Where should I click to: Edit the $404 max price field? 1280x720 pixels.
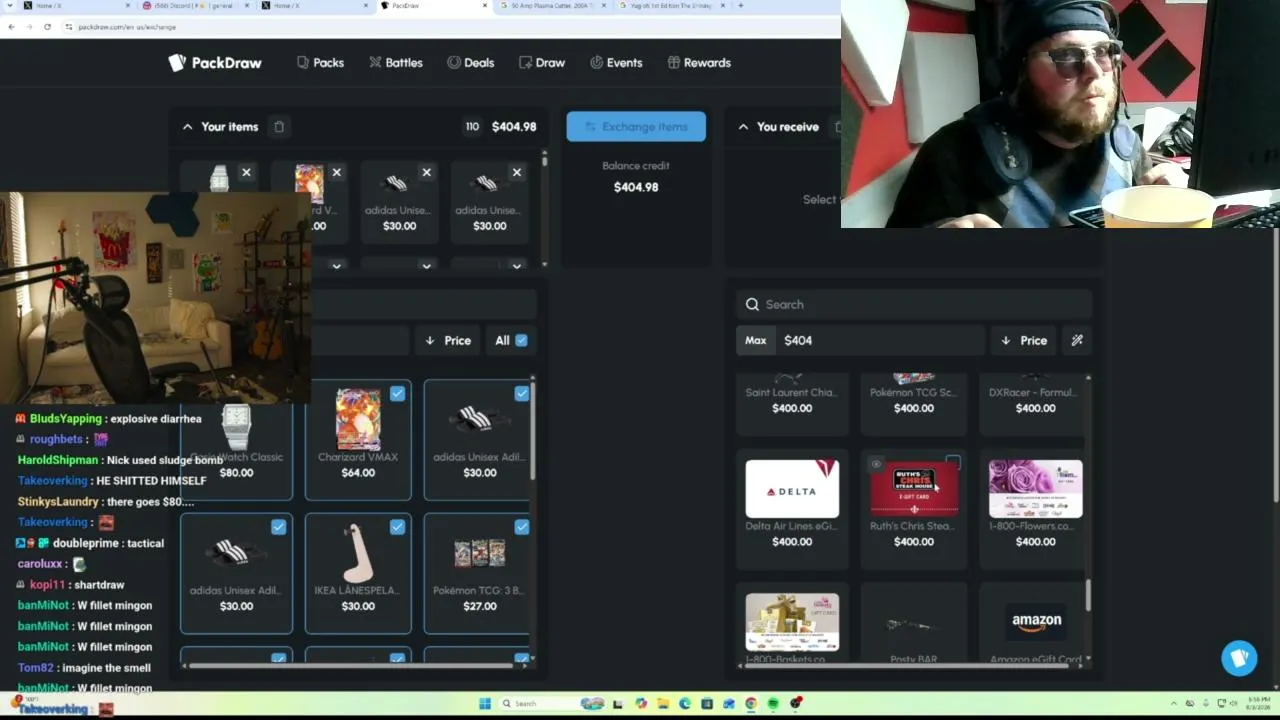[x=880, y=340]
